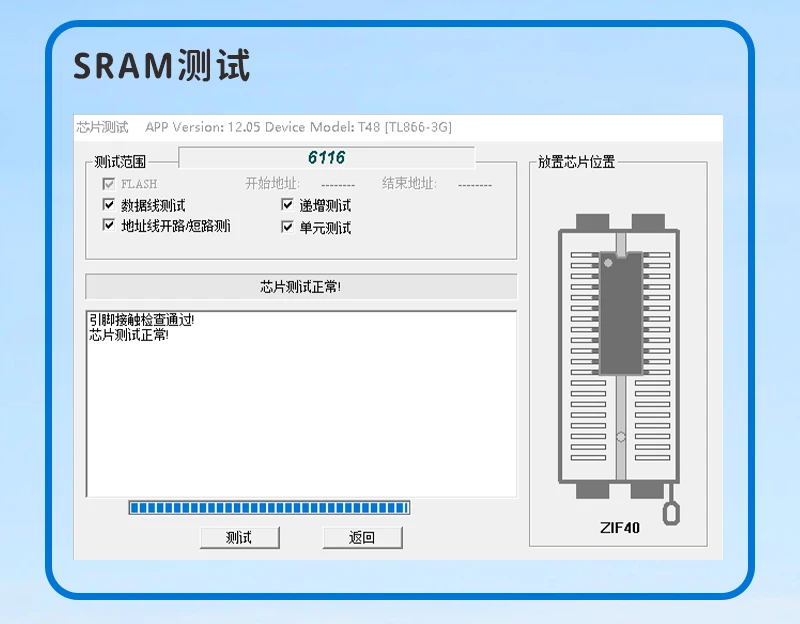Click the ZIF socket lever handle
This screenshot has height=624, width=800.
click(x=671, y=512)
